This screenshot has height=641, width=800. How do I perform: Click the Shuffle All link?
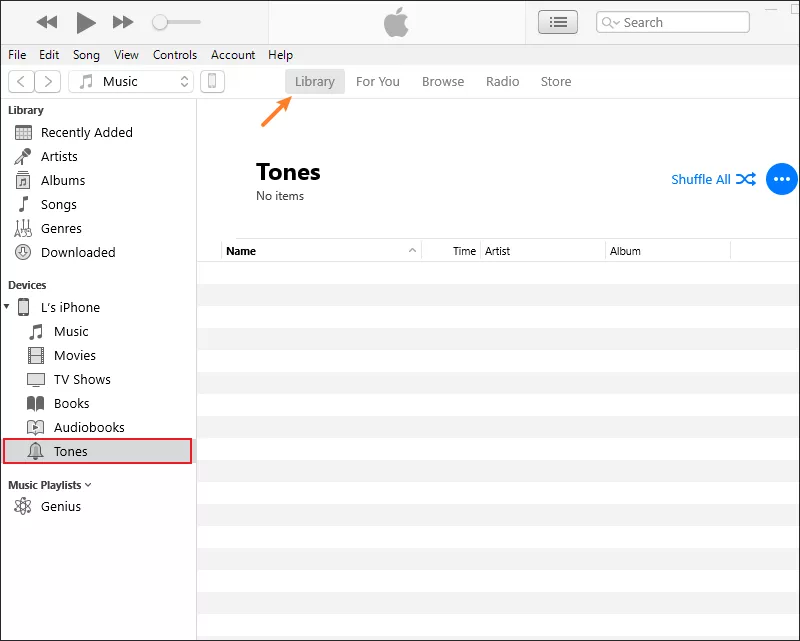[x=701, y=179]
